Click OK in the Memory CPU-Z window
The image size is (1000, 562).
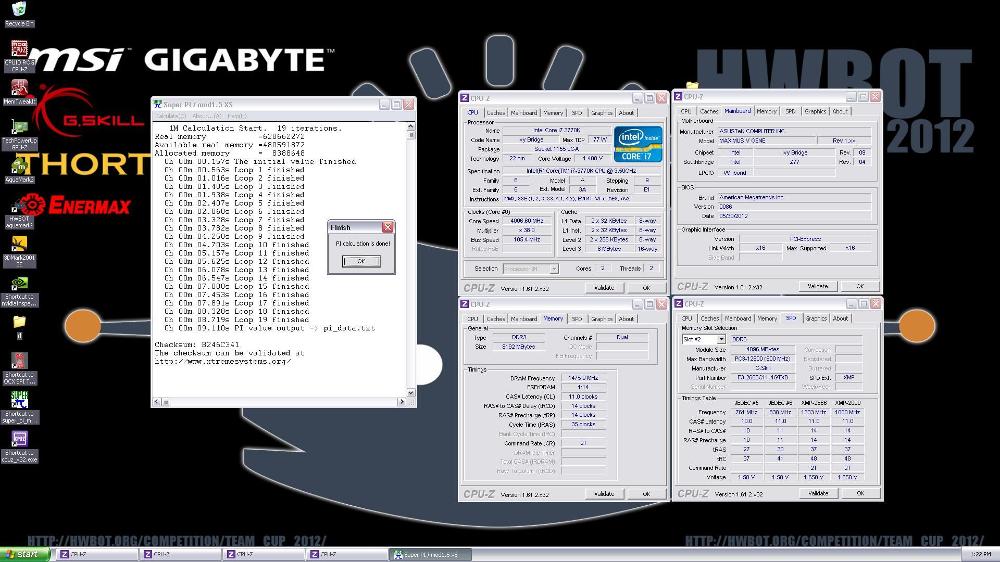point(645,494)
